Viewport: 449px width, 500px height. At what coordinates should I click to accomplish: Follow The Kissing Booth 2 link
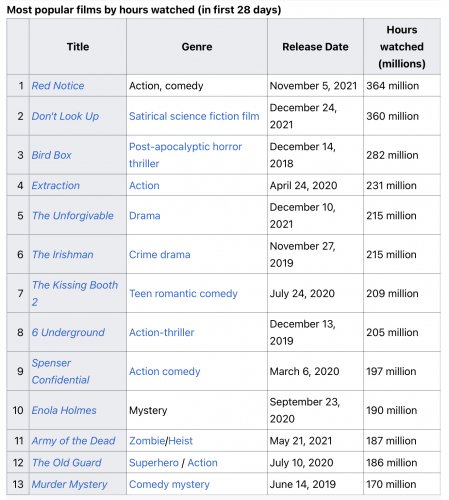(75, 293)
